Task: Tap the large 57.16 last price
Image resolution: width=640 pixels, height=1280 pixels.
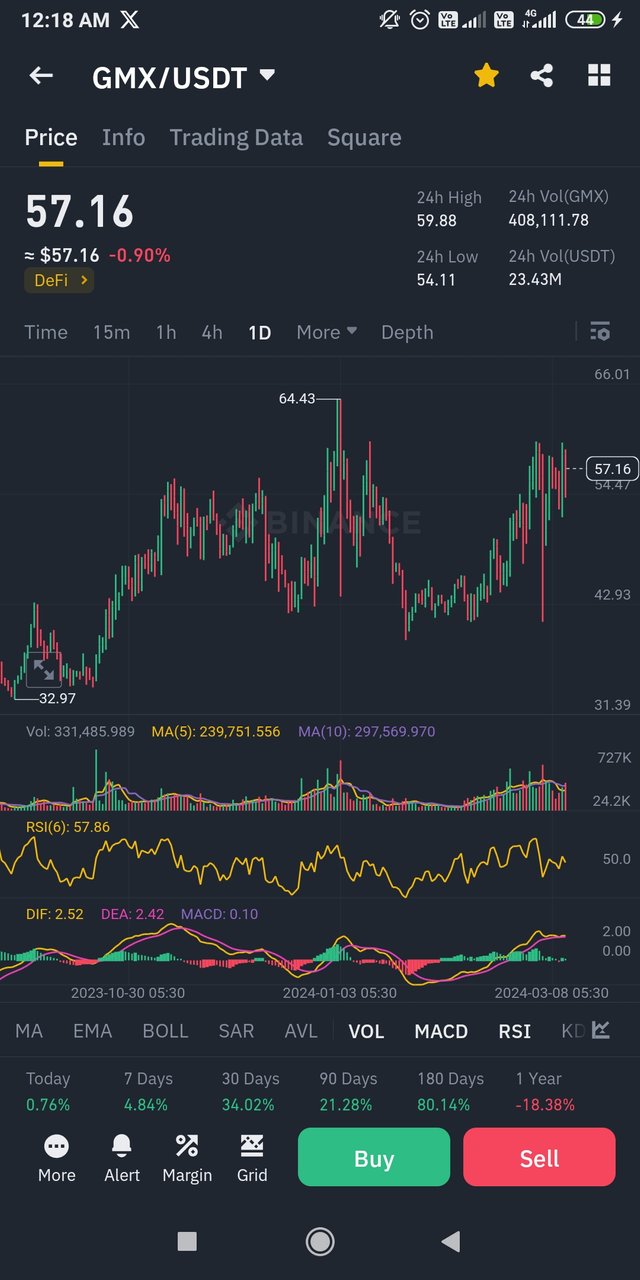Action: (79, 213)
